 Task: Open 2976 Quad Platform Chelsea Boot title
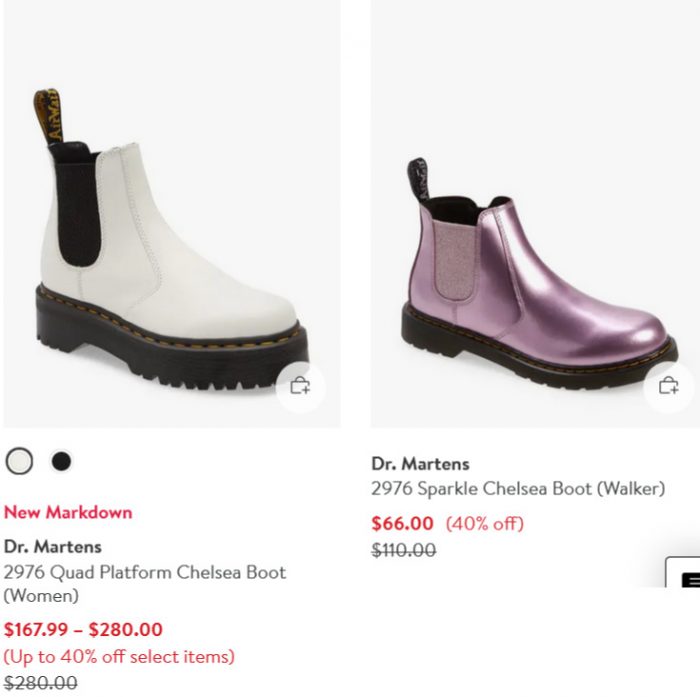click(x=145, y=584)
